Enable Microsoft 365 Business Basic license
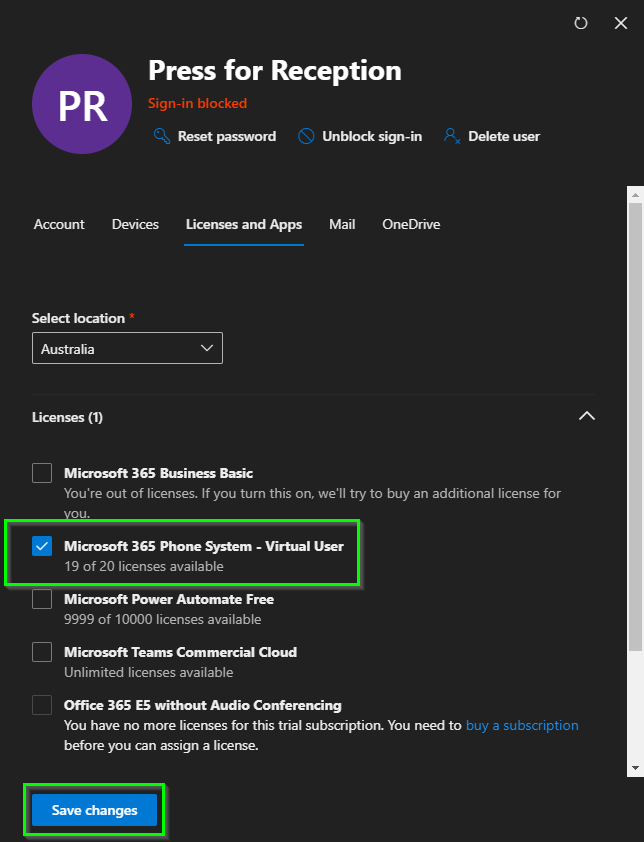 coord(42,473)
